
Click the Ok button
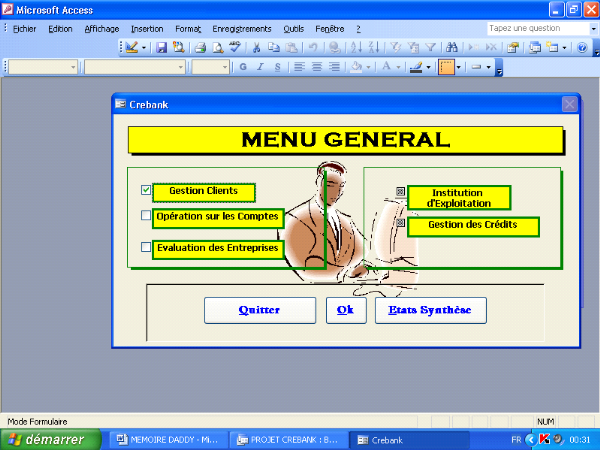tap(346, 310)
